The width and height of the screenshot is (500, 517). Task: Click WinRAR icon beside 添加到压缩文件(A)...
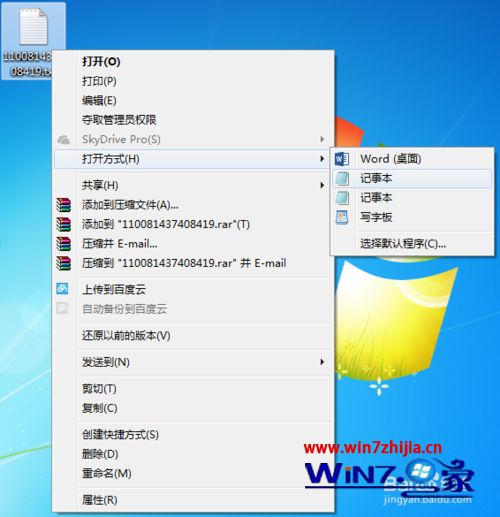point(63,205)
